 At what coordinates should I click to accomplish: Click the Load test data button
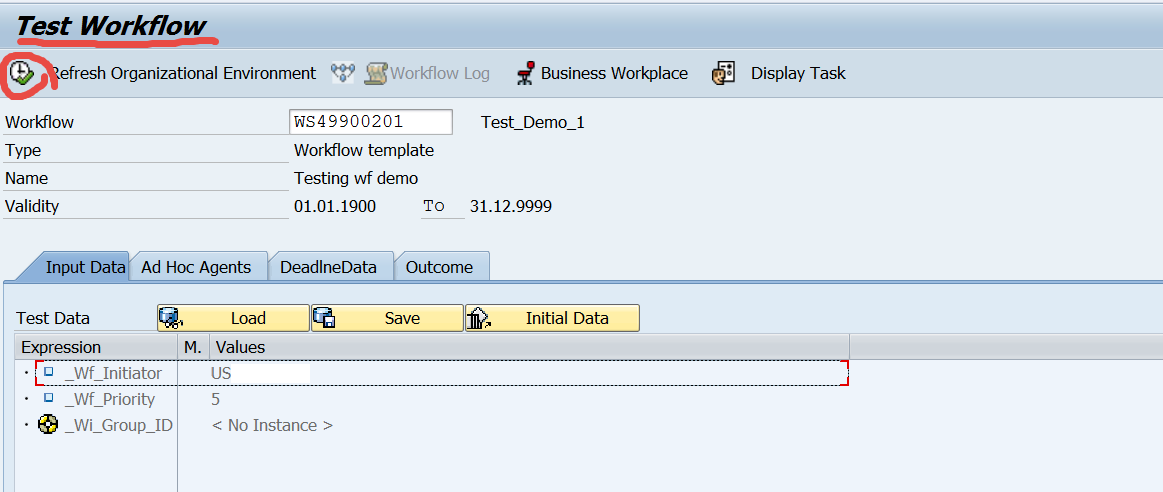point(234,318)
